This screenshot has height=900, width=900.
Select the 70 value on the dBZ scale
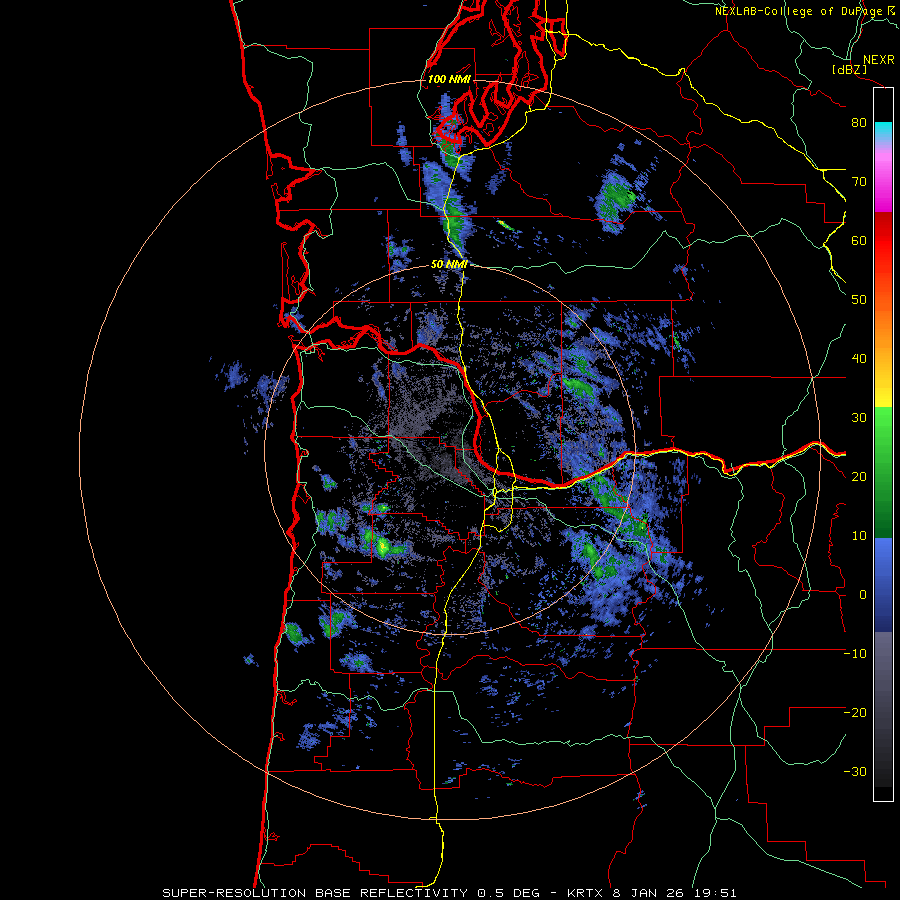(859, 182)
